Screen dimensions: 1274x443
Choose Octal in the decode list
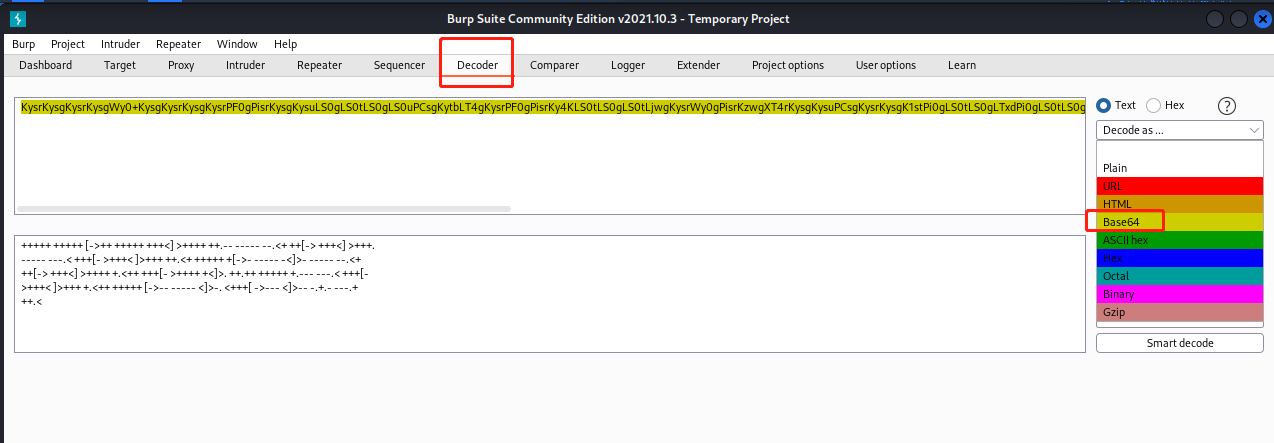pos(1179,276)
